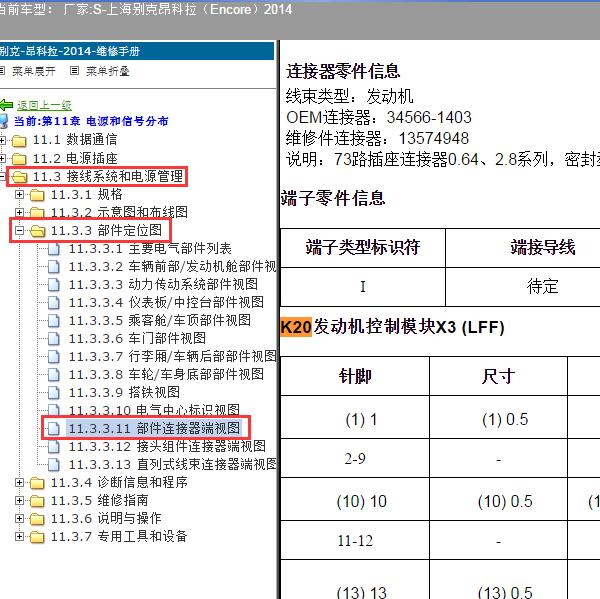The height and width of the screenshot is (599, 600).
Task: Open 11.3.3.9 搭铁视图
Action: coord(124,392)
